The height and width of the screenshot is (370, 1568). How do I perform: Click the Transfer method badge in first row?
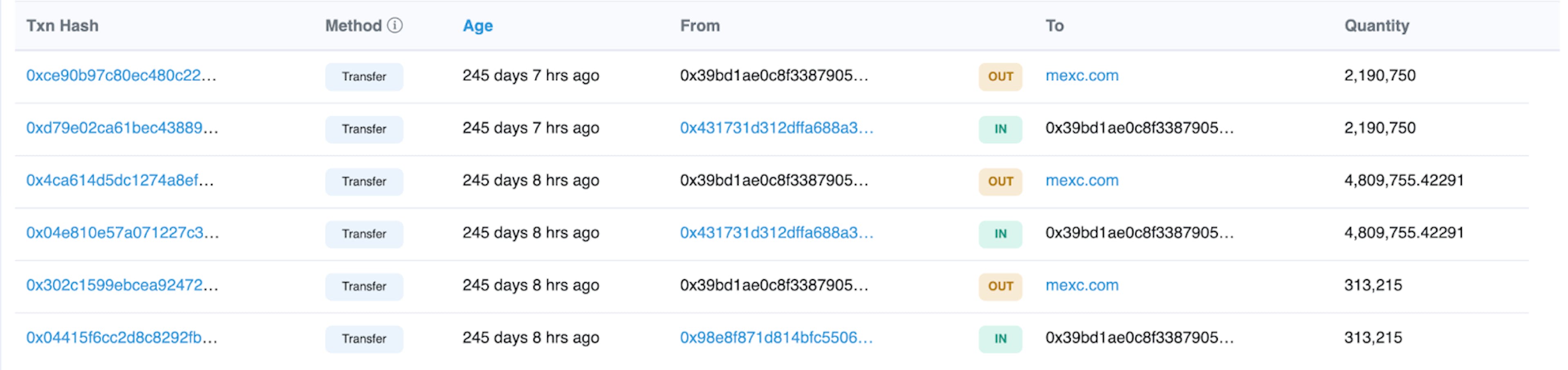[364, 77]
